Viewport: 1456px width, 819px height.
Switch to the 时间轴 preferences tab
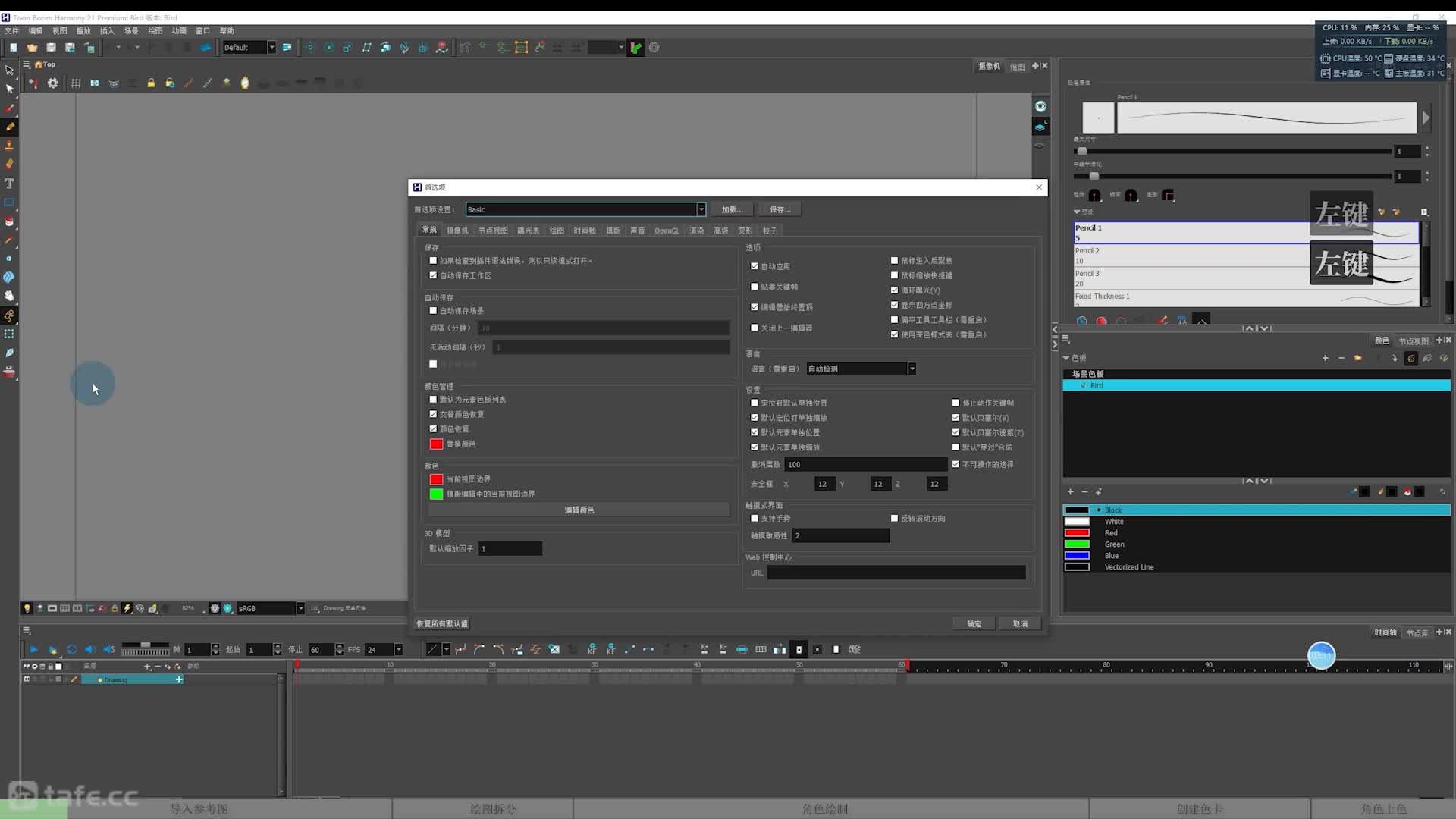click(585, 231)
